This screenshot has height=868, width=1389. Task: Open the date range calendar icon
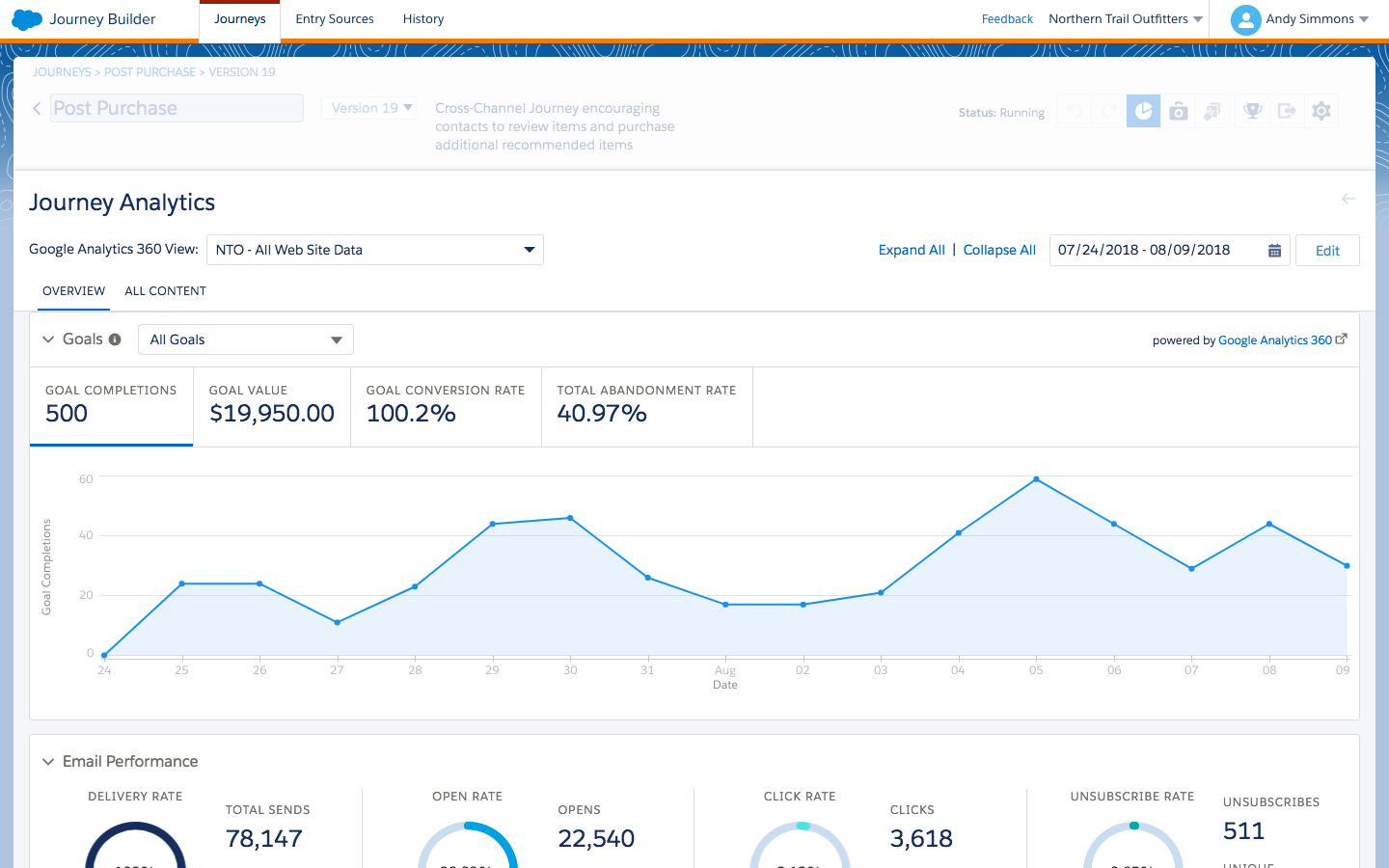1274,251
